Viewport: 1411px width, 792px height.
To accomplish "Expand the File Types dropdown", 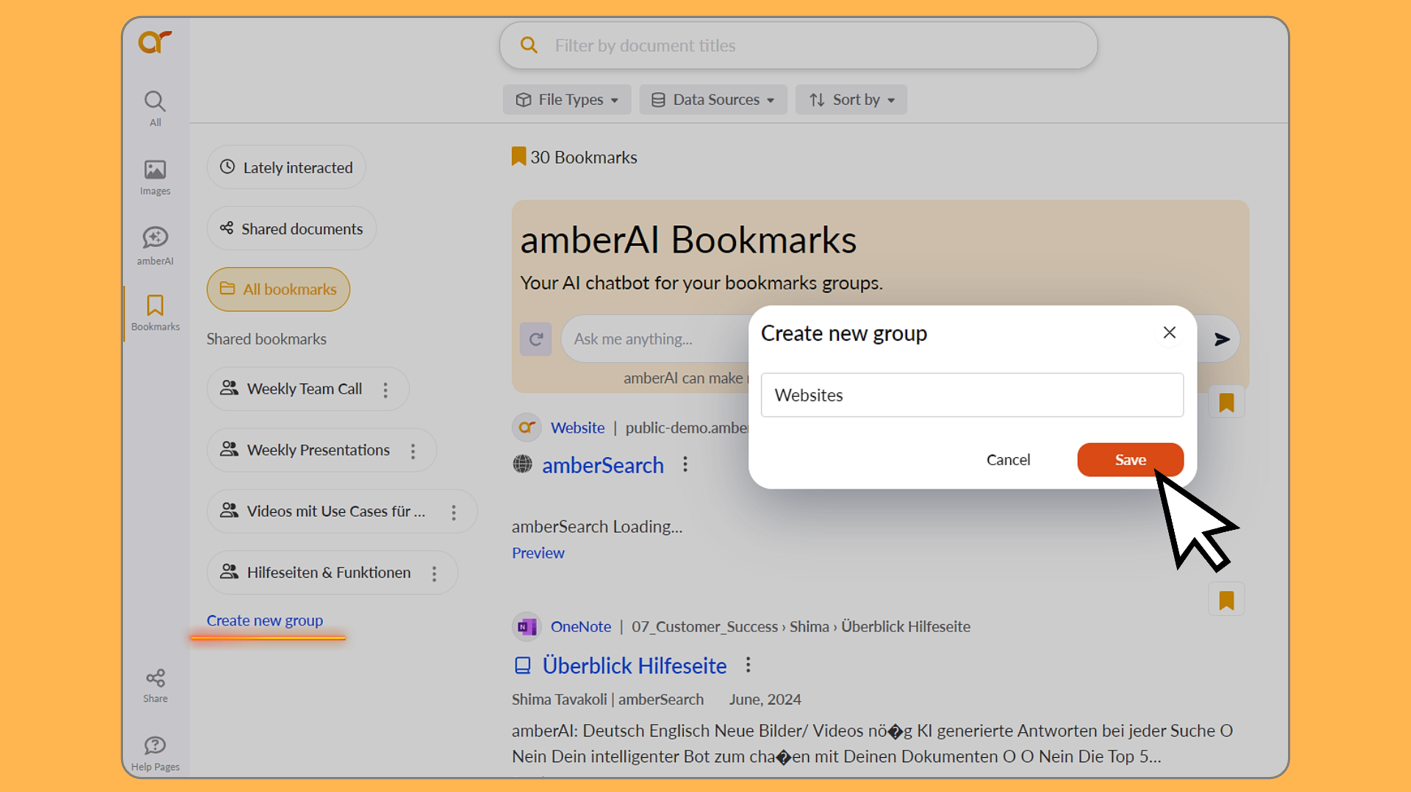I will 567,99.
